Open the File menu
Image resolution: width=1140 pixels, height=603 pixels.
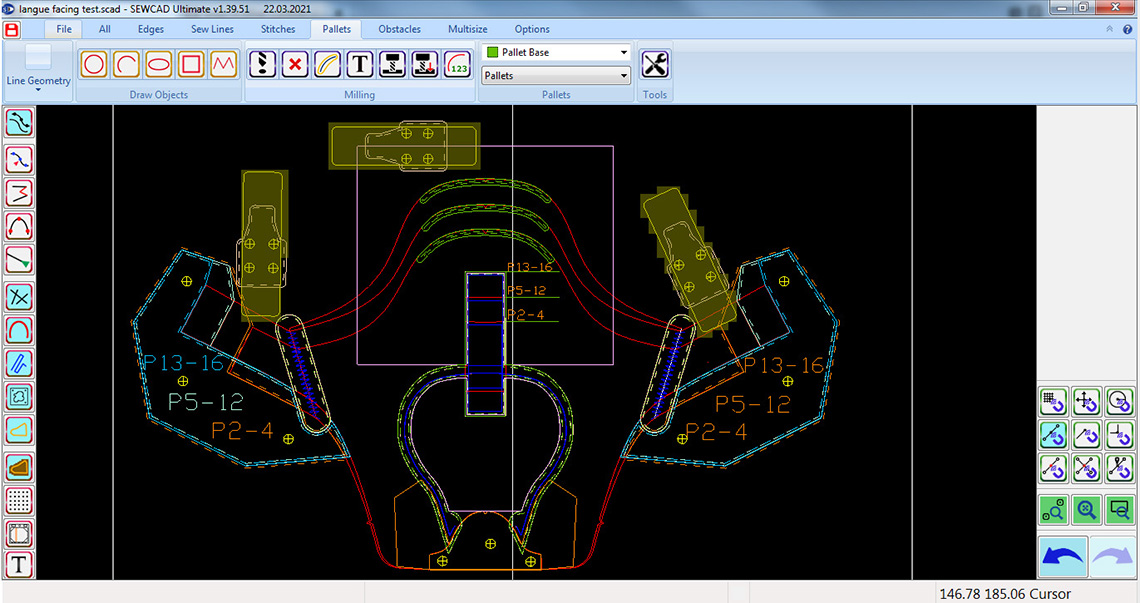(x=64, y=29)
